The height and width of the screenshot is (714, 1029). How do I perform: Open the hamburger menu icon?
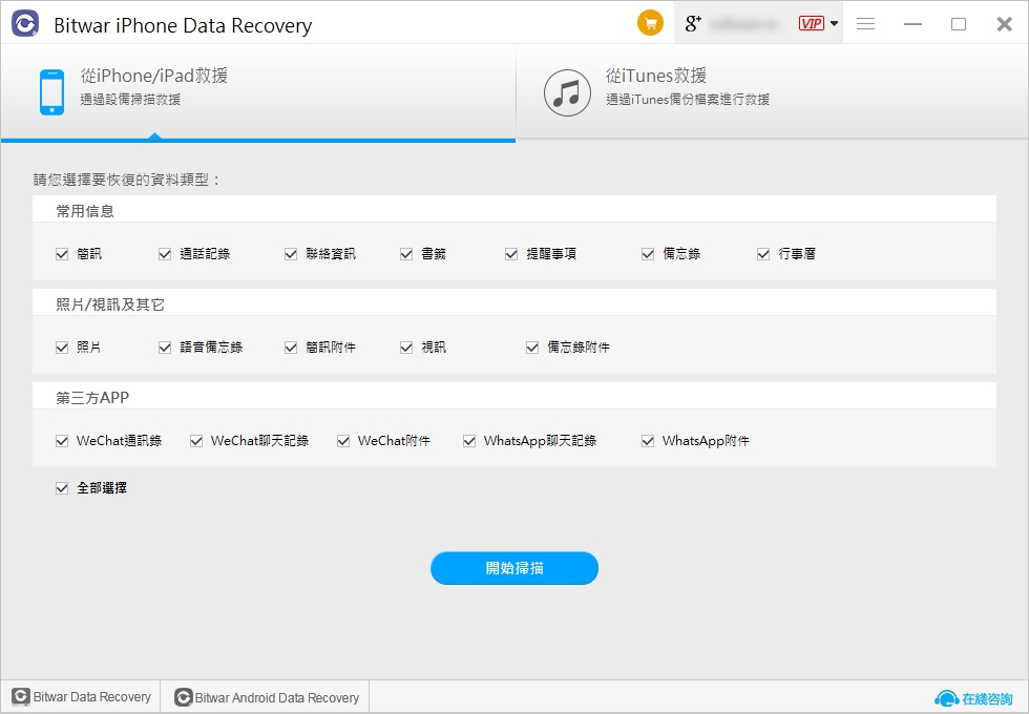point(866,24)
